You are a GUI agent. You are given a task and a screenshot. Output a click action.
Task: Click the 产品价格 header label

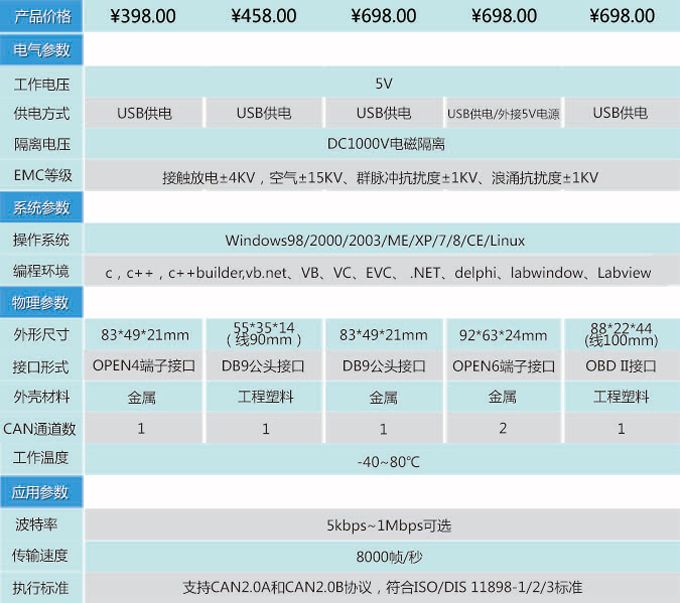pos(41,16)
